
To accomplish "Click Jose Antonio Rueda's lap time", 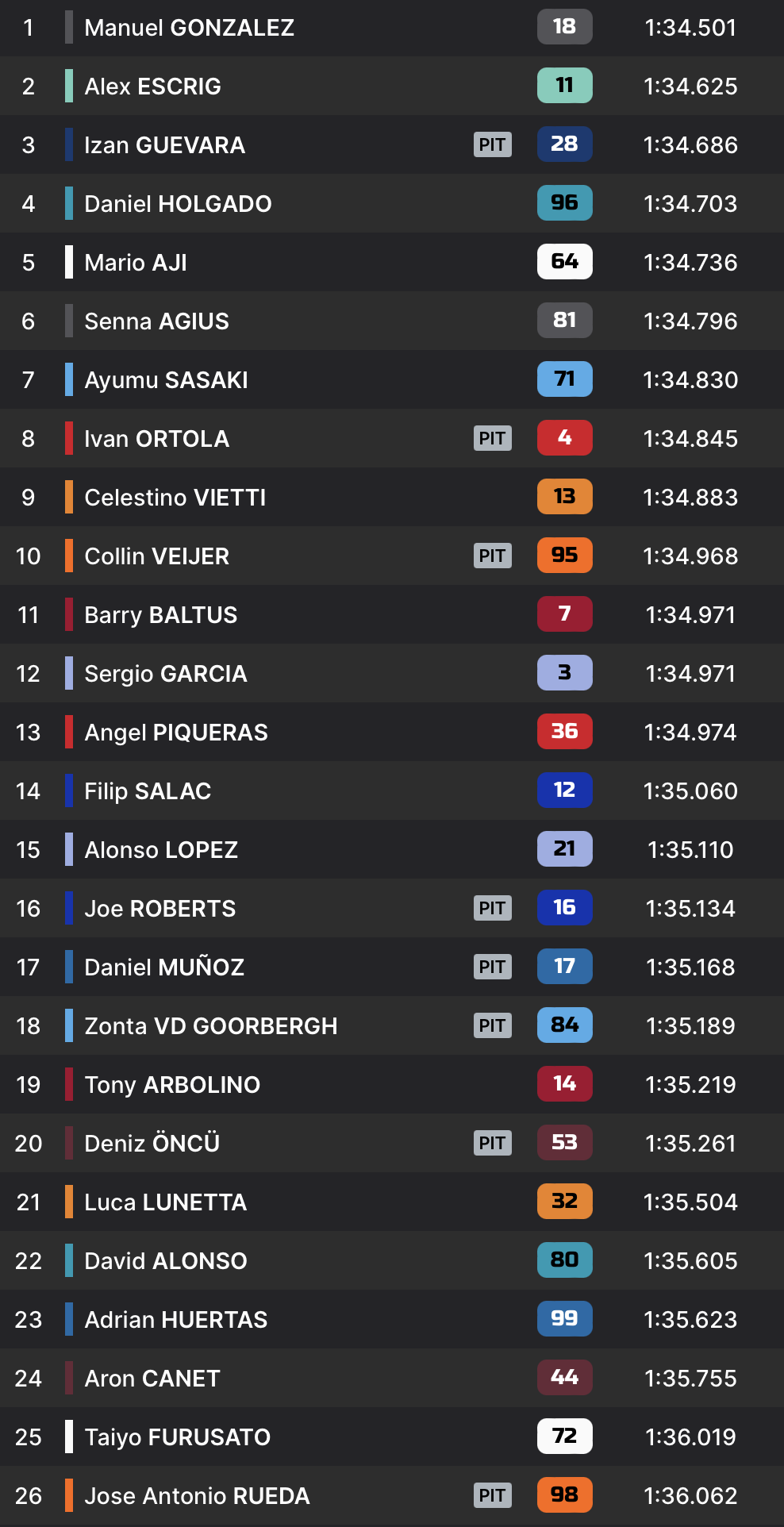I will tap(690, 1496).
